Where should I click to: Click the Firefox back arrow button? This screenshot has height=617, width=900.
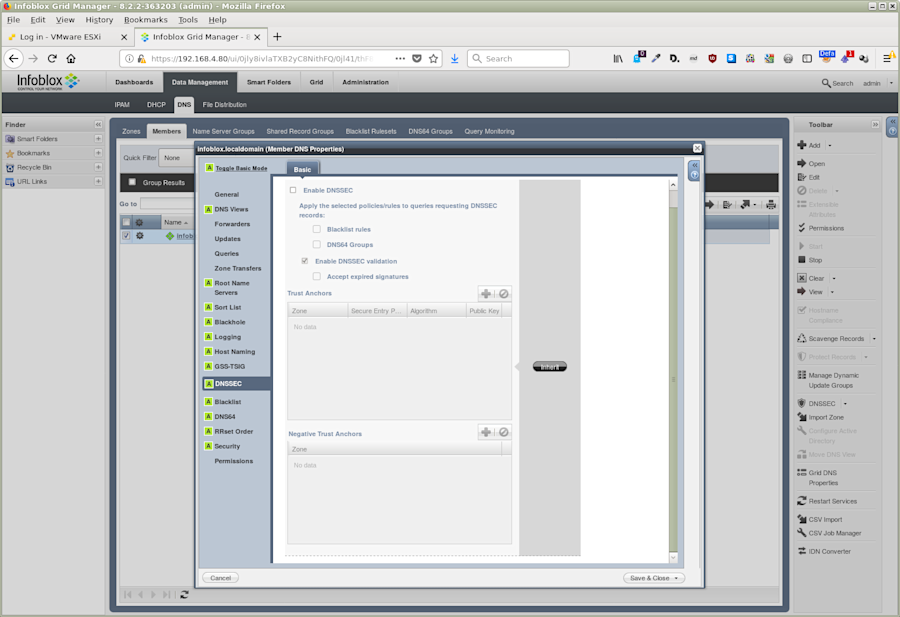[14, 59]
